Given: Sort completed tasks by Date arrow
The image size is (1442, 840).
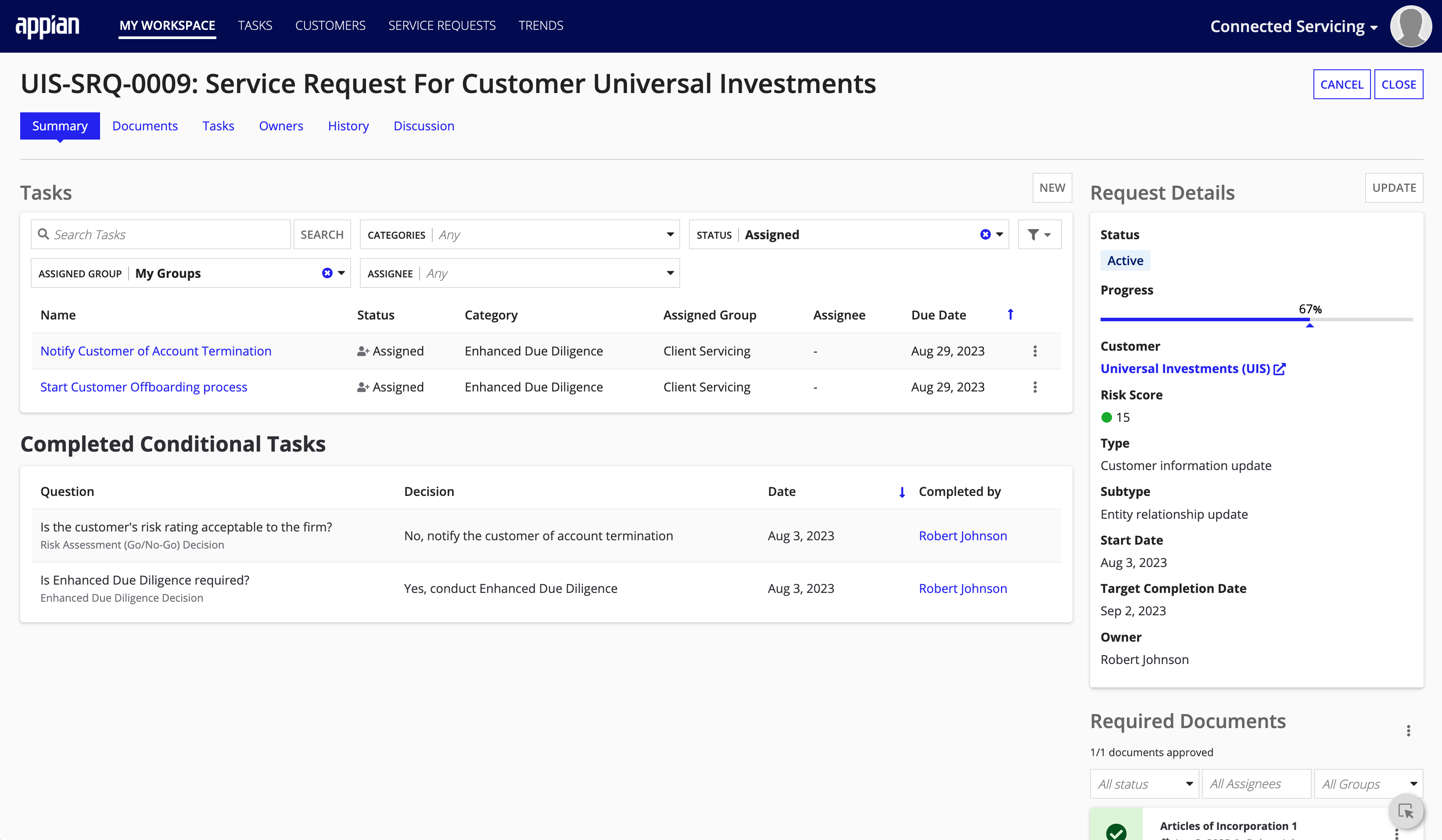Looking at the screenshot, I should point(902,492).
